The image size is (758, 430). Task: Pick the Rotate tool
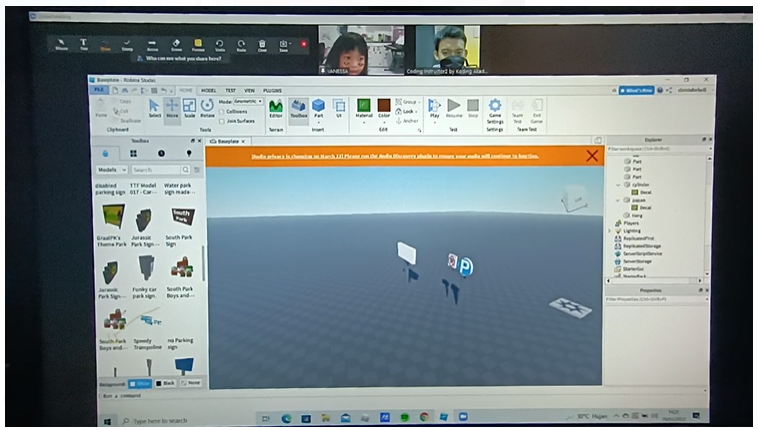click(x=207, y=109)
